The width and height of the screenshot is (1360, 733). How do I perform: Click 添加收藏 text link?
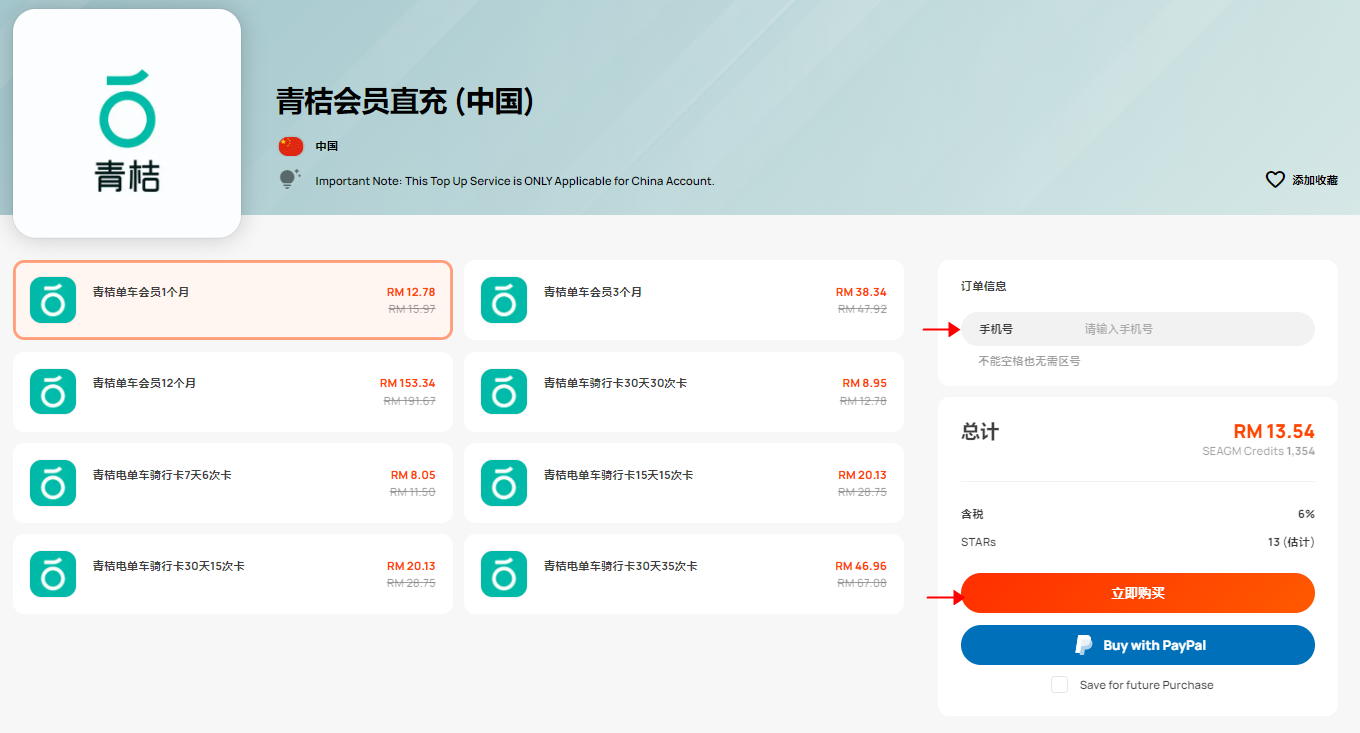[x=1315, y=180]
